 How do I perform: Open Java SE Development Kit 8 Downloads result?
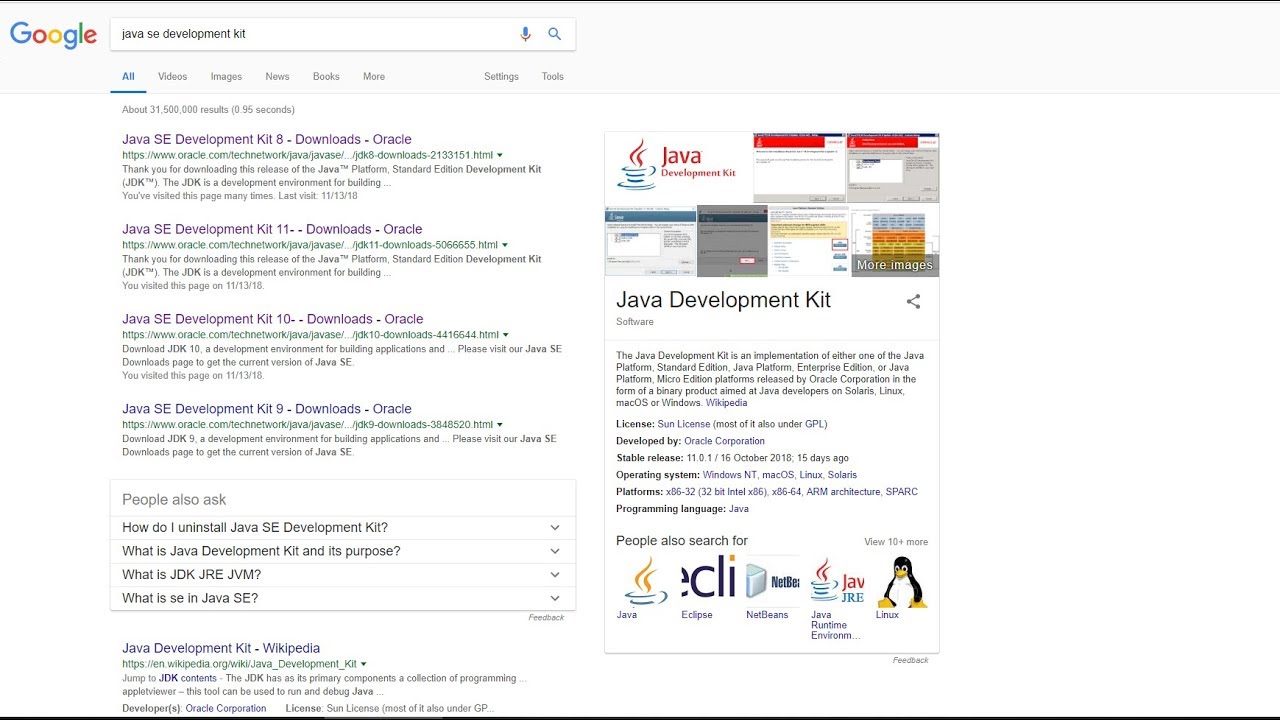click(267, 140)
